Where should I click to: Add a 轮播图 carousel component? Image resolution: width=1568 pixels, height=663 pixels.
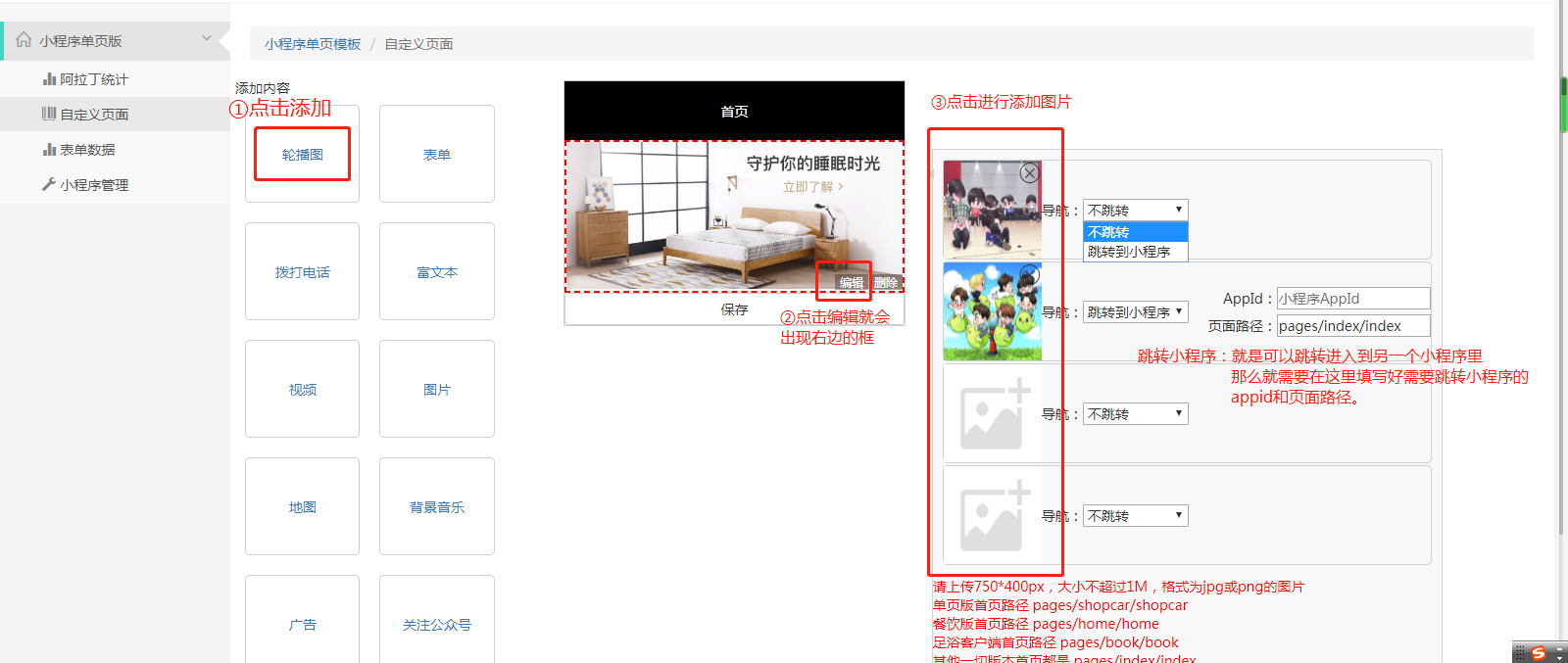tap(302, 155)
